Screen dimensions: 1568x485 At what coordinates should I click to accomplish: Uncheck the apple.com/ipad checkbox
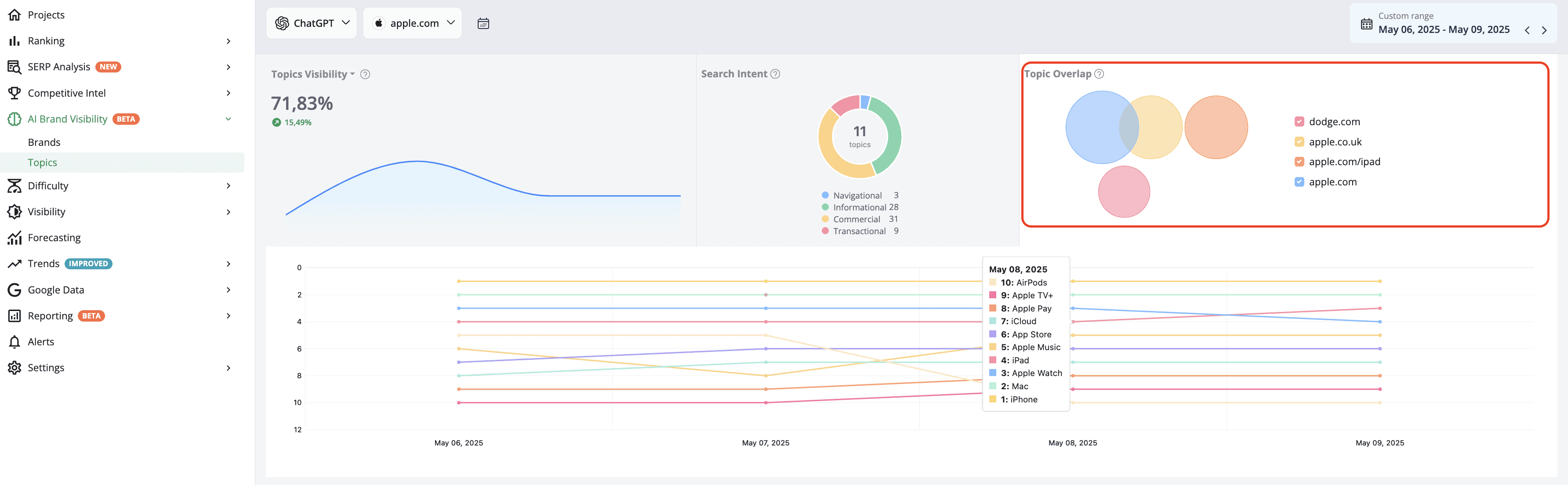click(x=1299, y=162)
